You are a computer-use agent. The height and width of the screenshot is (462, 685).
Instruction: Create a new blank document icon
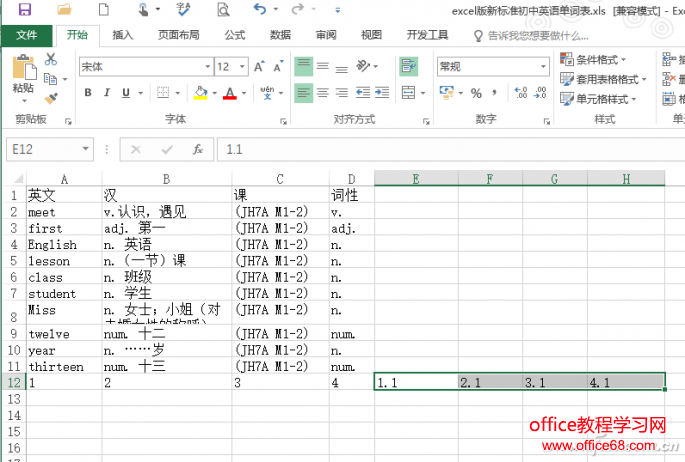104,9
